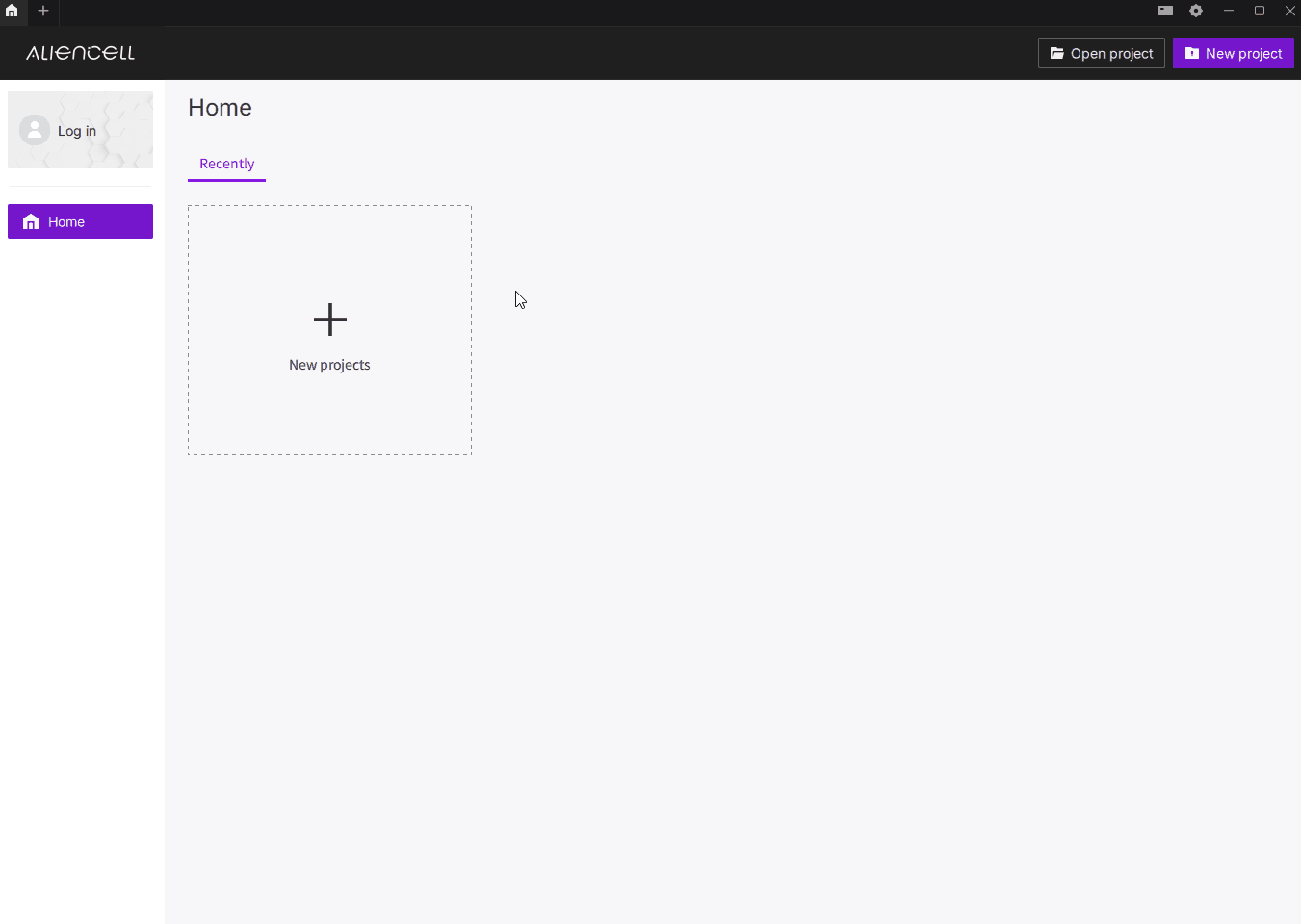The image size is (1301, 924).
Task: Click the home icon in the title bar
Action: [12, 11]
